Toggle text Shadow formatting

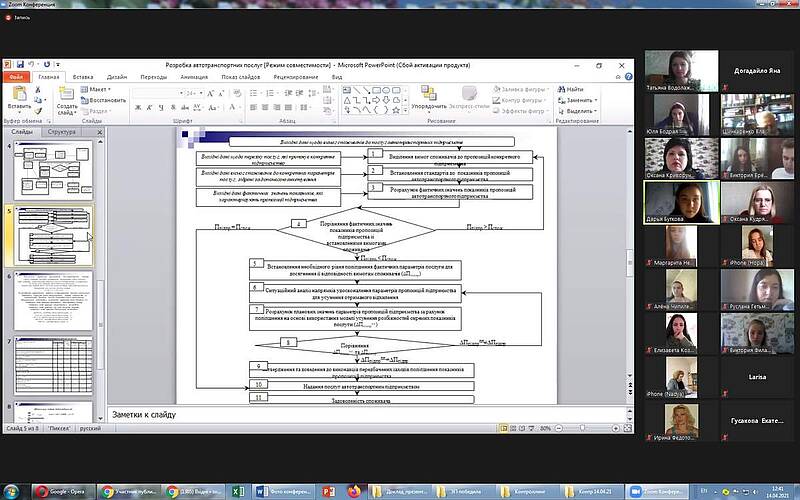coord(173,108)
